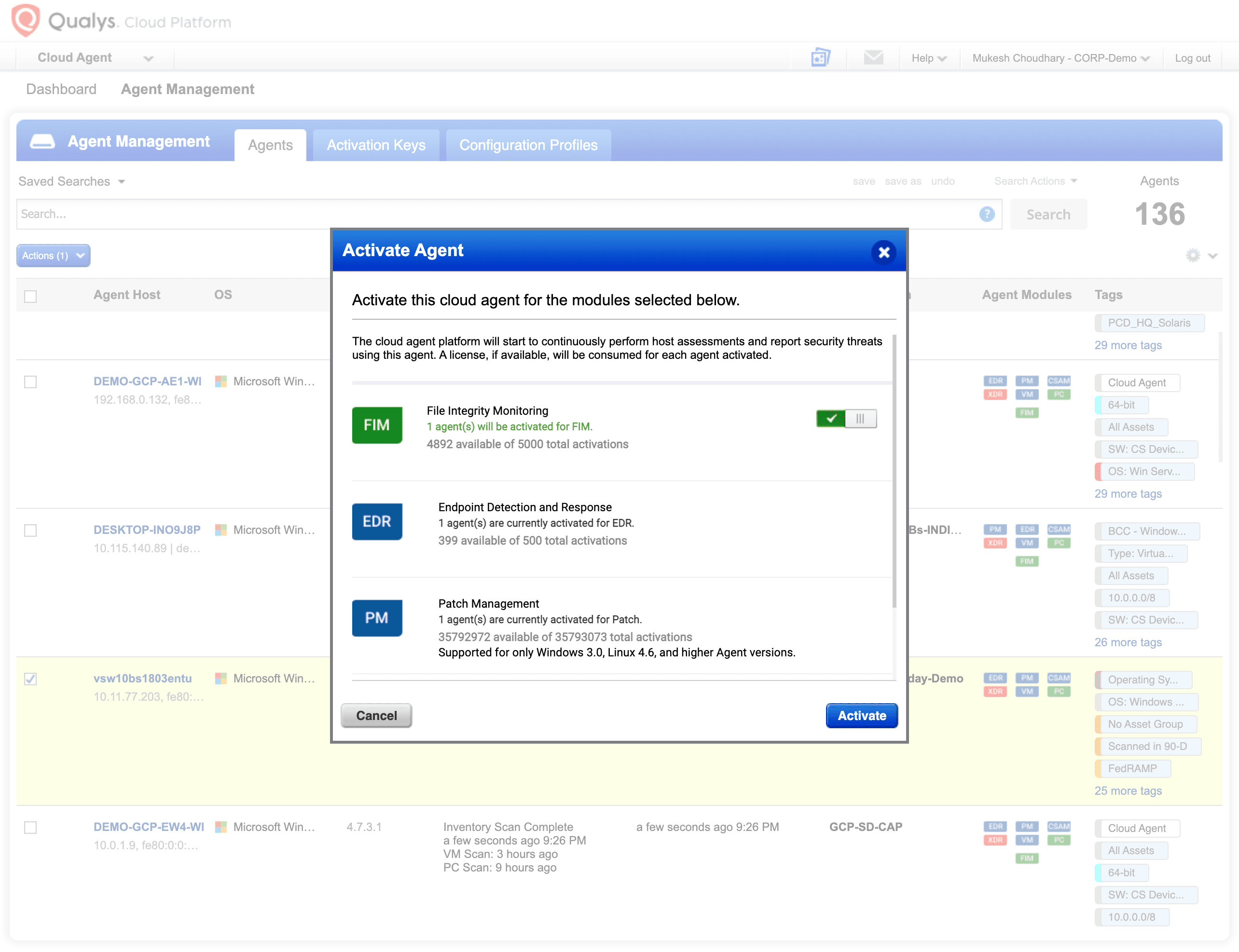Close the Activate Agent dialog
This screenshot has width=1239, height=952.
tap(883, 252)
